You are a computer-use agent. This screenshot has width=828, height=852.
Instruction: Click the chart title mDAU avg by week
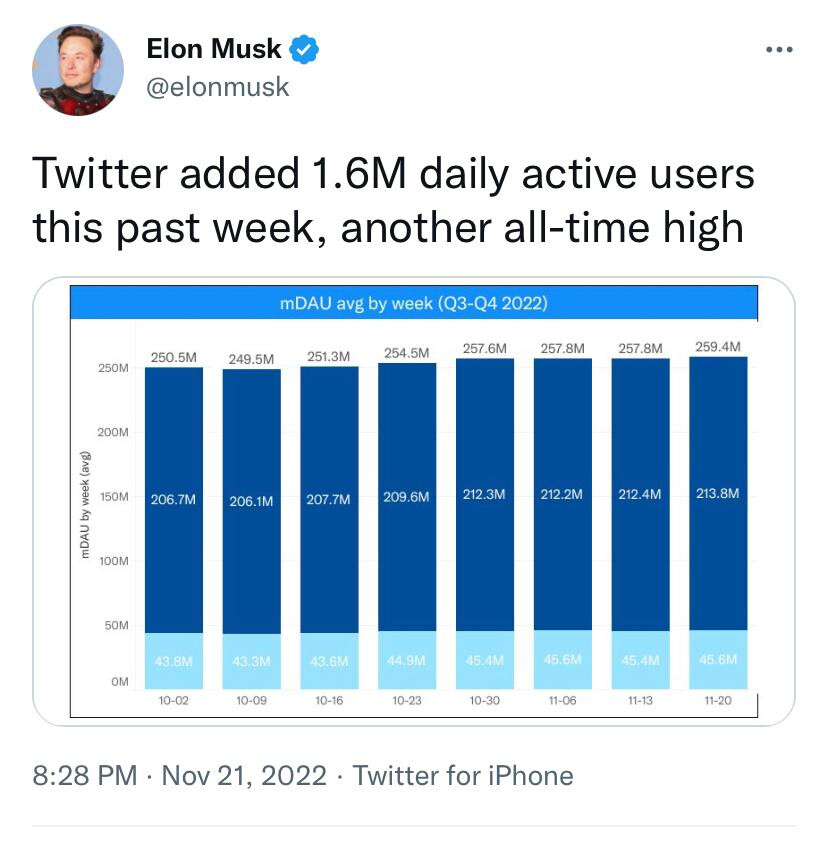click(413, 303)
